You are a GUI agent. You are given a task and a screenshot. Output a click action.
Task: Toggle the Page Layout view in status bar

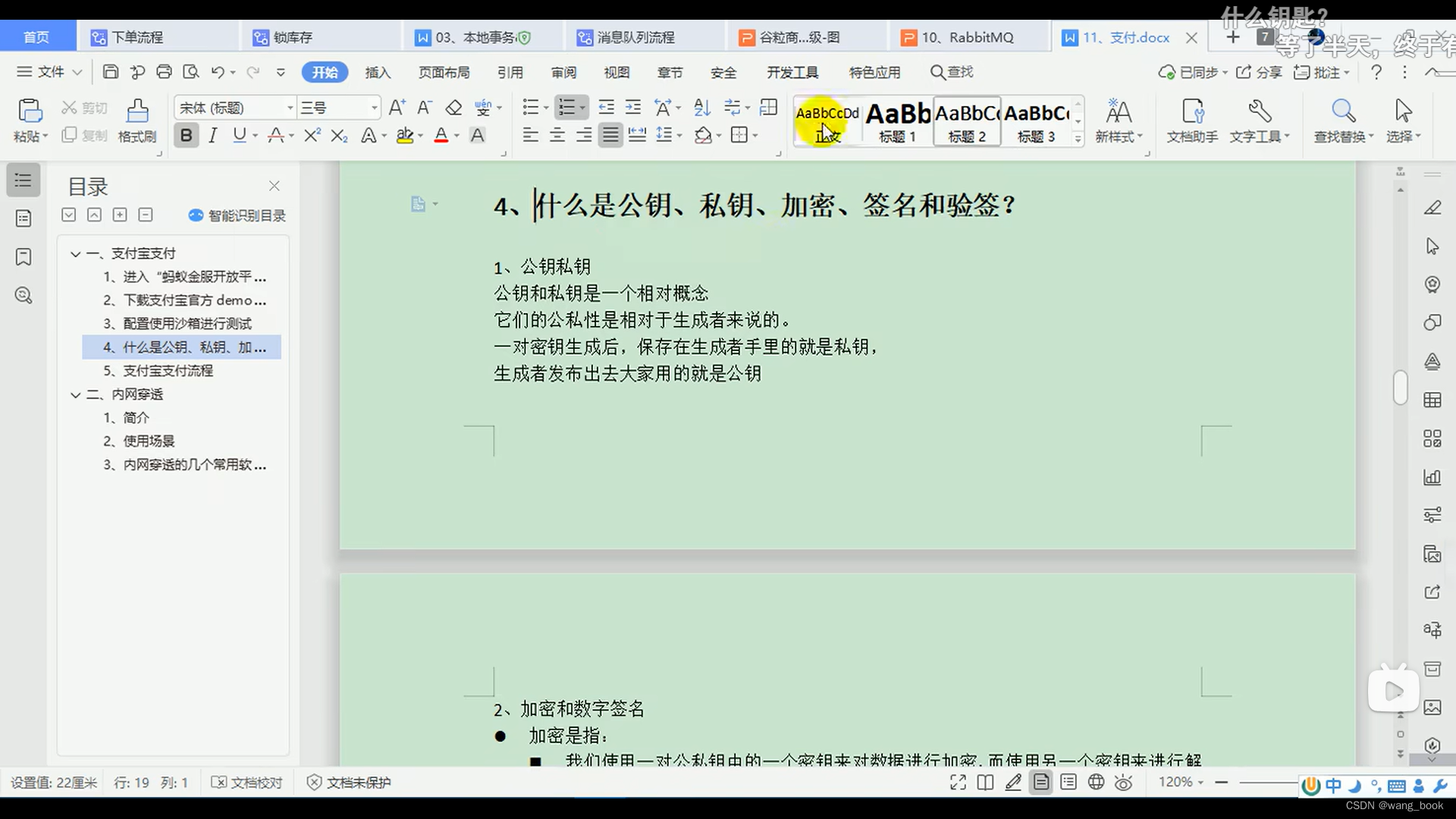click(1041, 783)
